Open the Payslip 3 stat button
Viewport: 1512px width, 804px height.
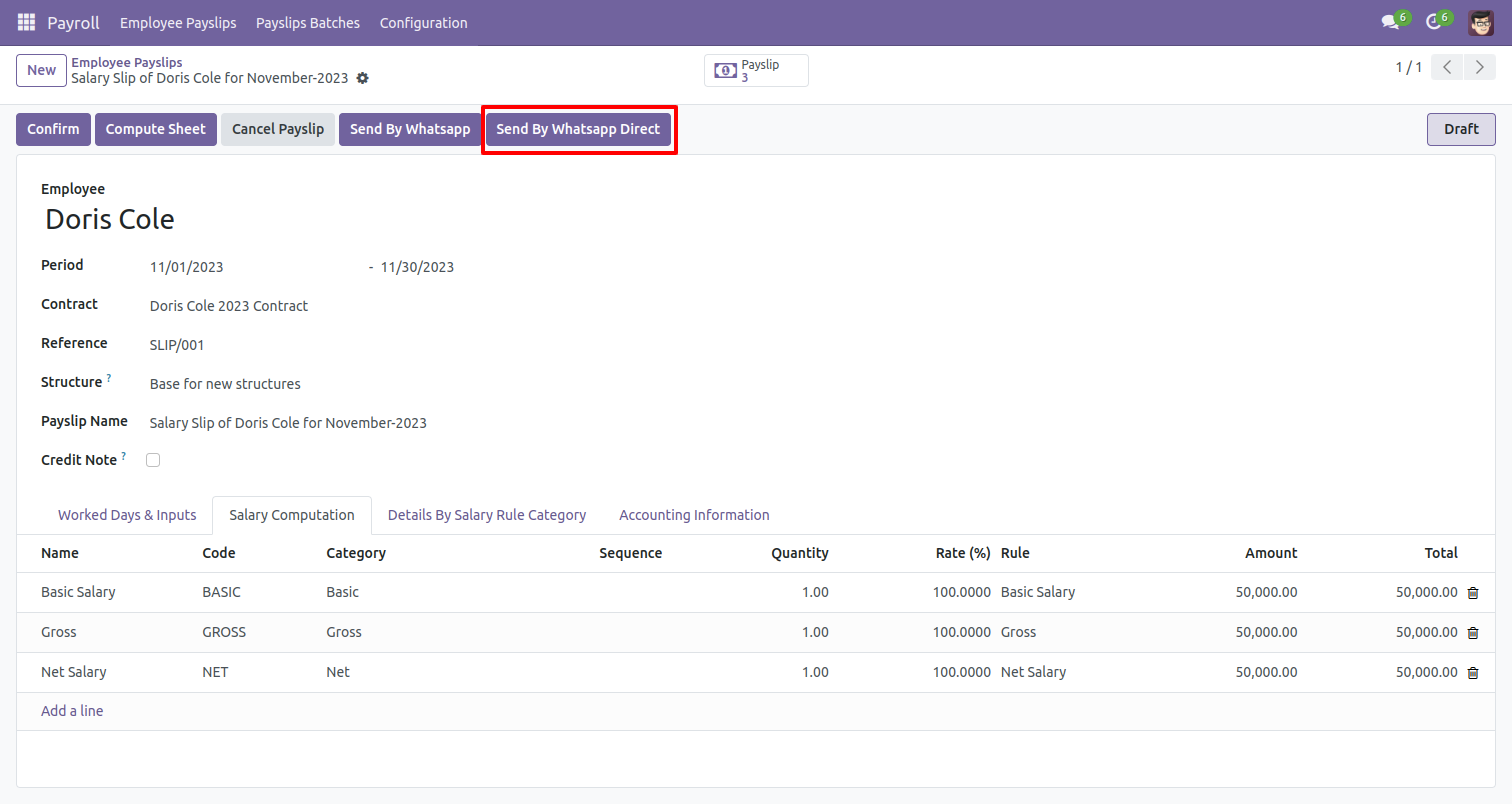tap(756, 70)
